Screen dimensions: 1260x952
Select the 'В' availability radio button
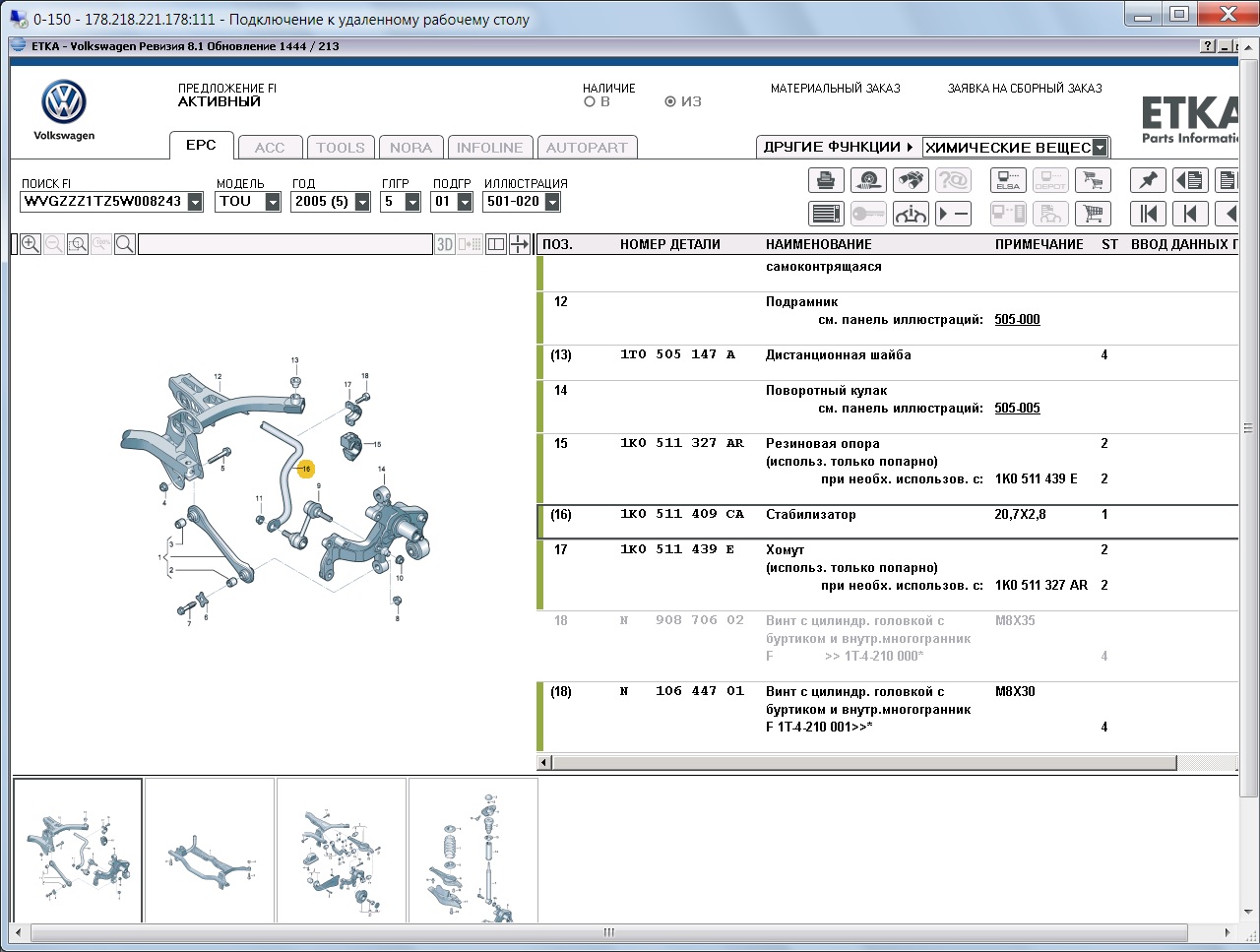590,101
